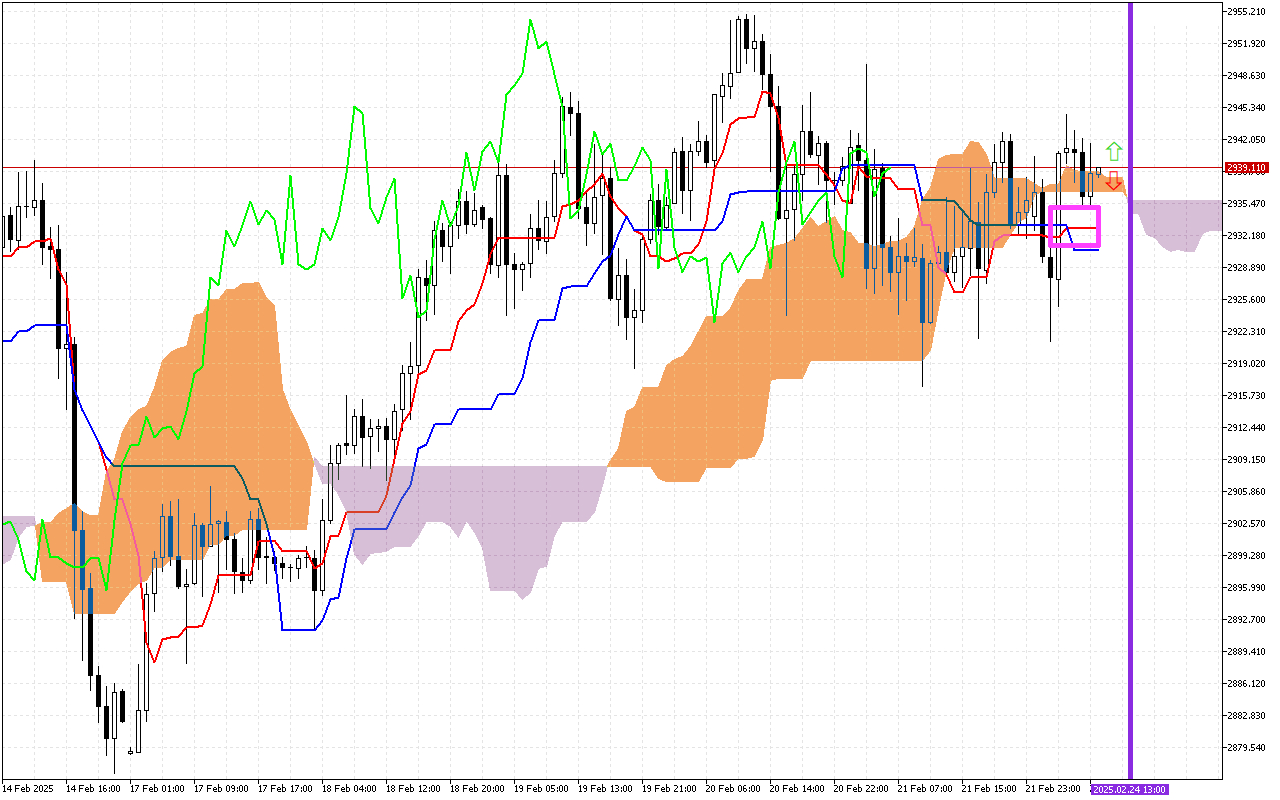The image size is (1280, 800).
Task: Click the 2951.920 price scale label
Action: pyautogui.click(x=1247, y=44)
